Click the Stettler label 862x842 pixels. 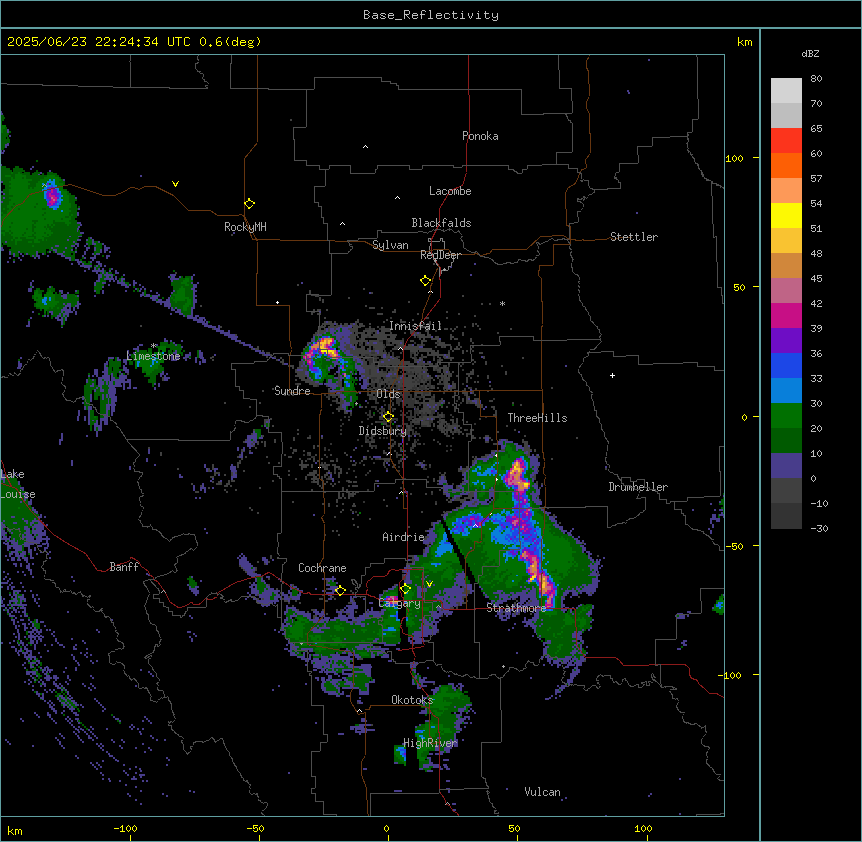coord(633,237)
